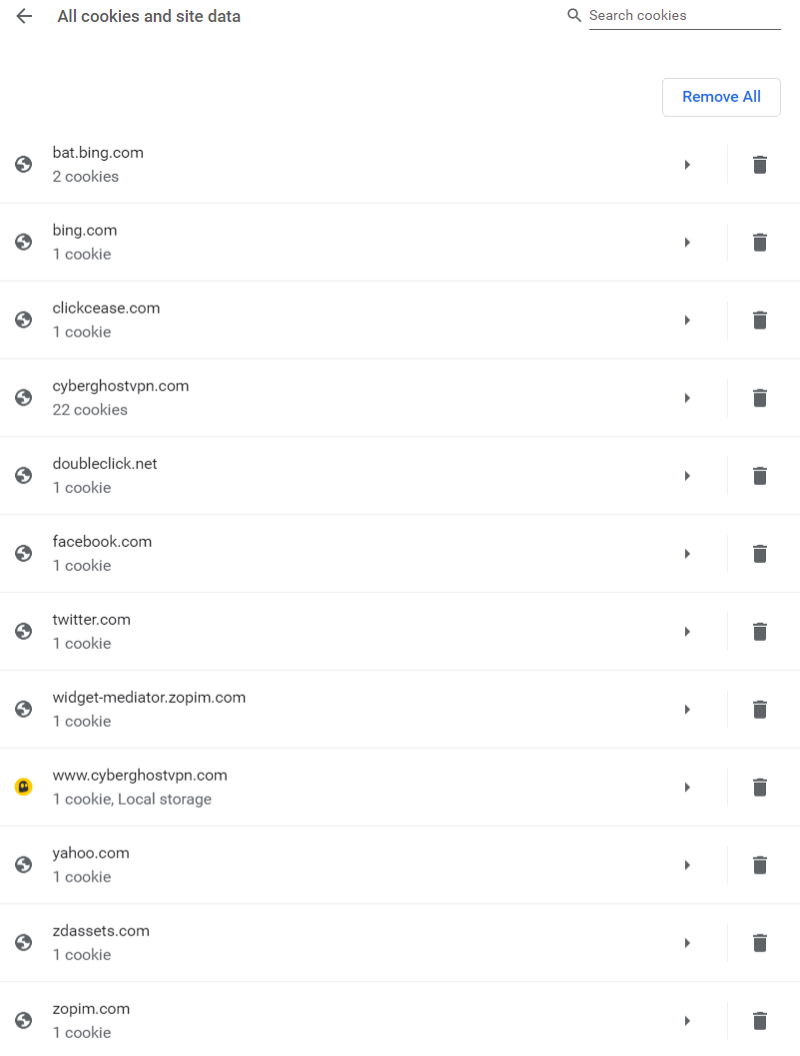Focus the Search cookies field
Image resolution: width=800 pixels, height=1056 pixels.
pyautogui.click(x=684, y=15)
